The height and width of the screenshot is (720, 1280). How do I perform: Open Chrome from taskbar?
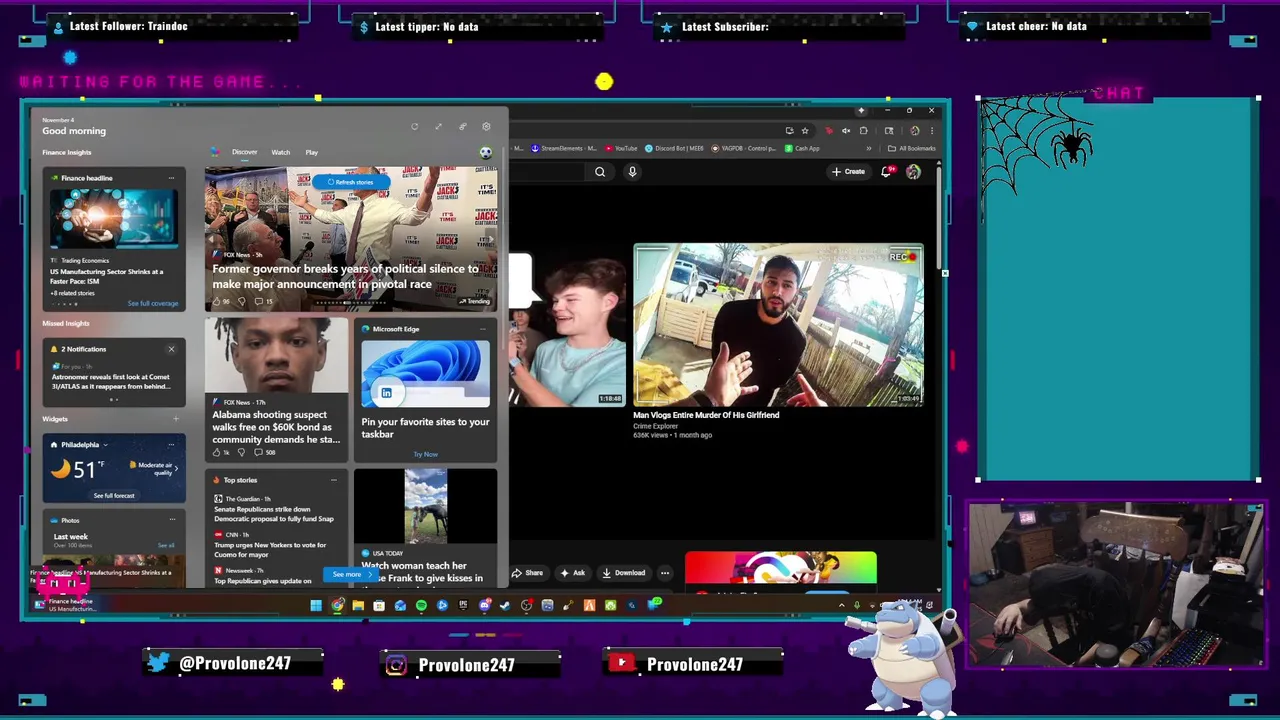(x=337, y=605)
